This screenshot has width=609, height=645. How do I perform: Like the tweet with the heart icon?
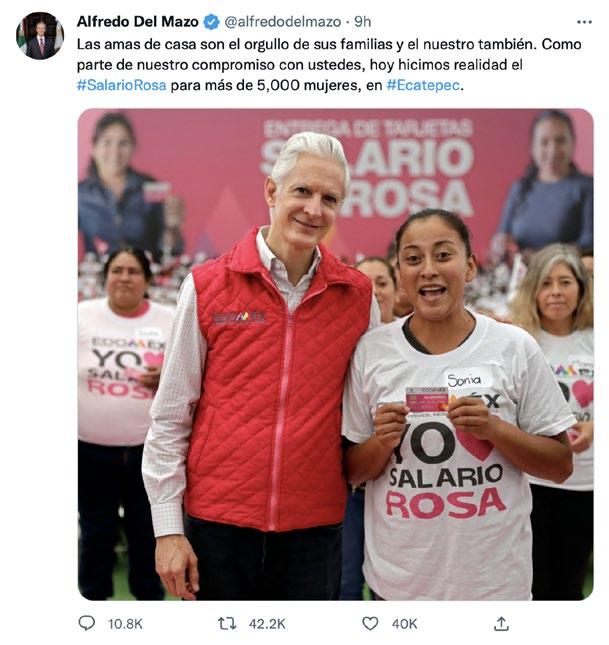tap(370, 624)
